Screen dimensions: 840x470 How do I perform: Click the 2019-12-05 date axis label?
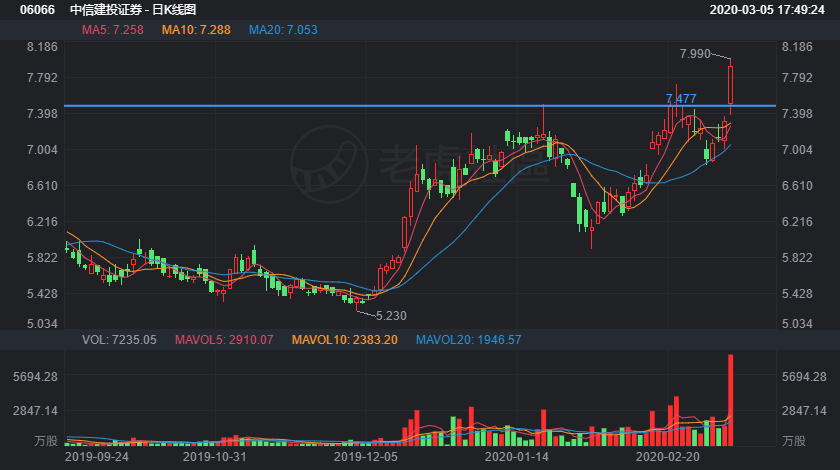pyautogui.click(x=365, y=457)
